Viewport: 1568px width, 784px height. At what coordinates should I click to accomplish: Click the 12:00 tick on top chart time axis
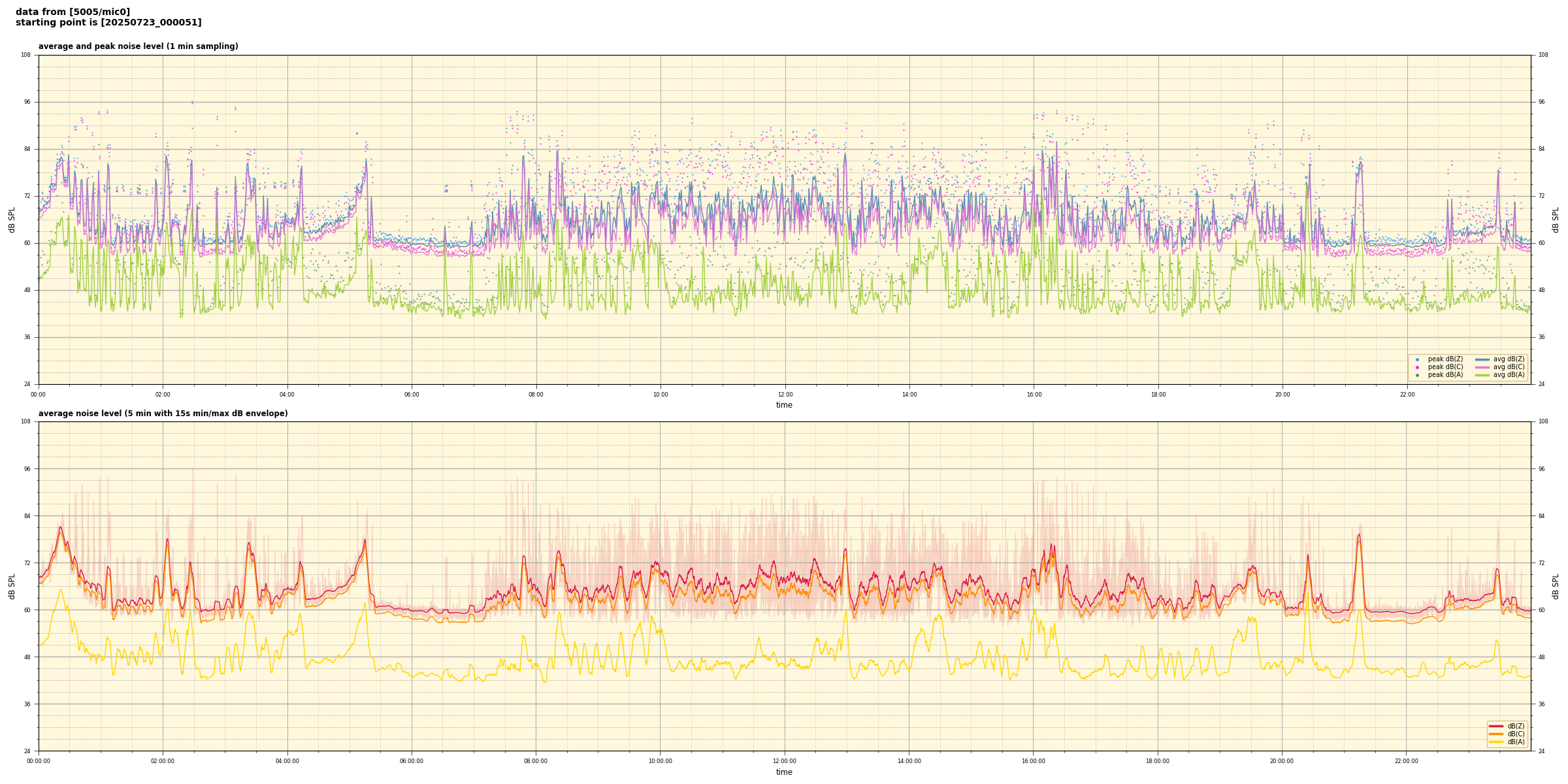[x=785, y=395]
